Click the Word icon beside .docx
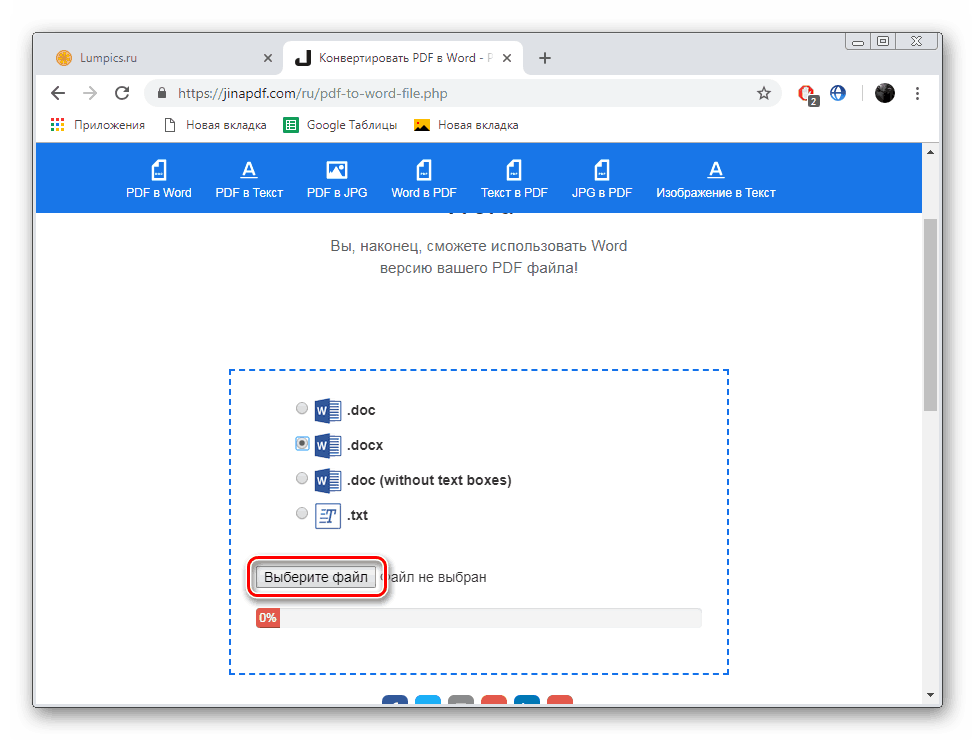975x740 pixels. (328, 445)
